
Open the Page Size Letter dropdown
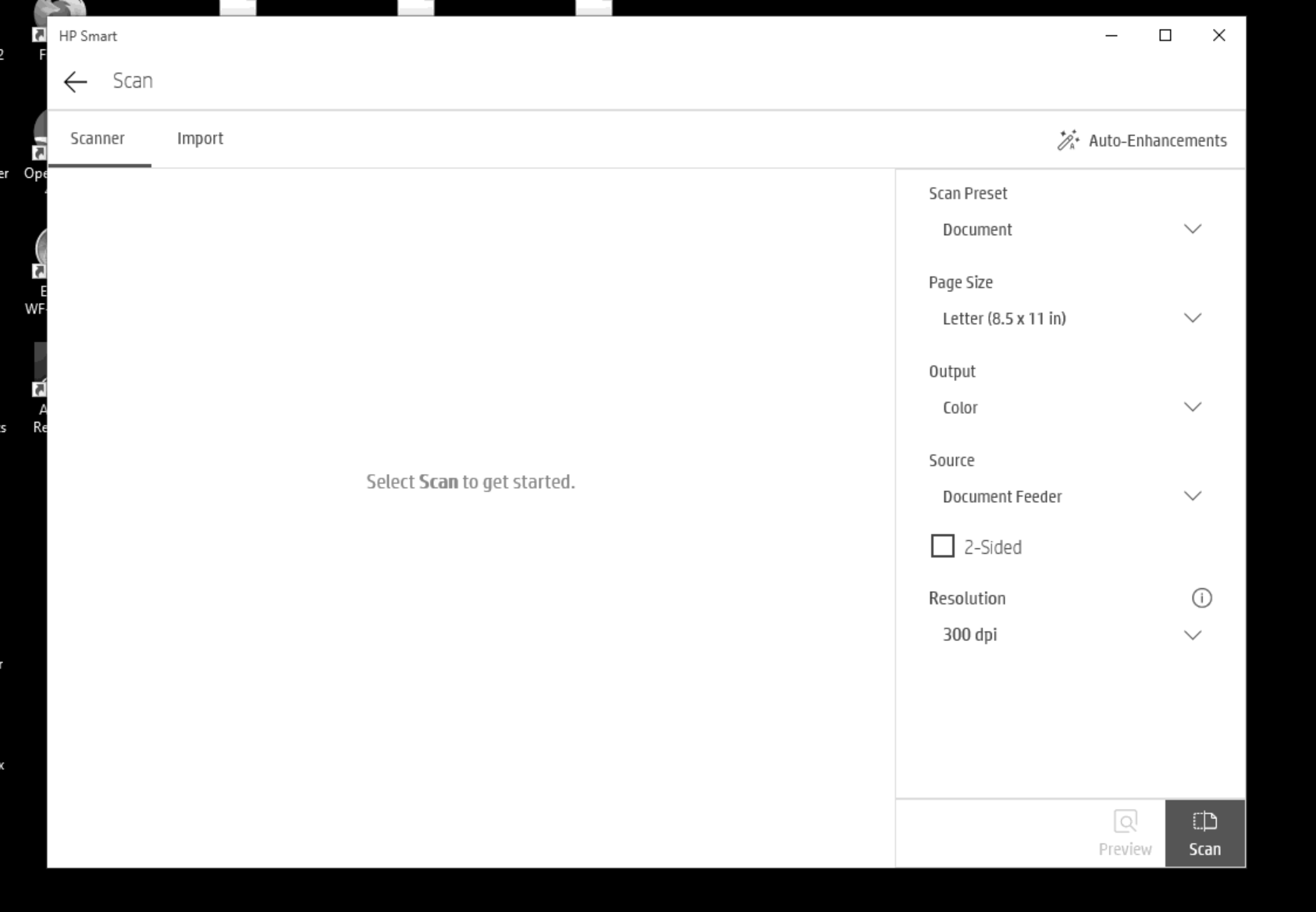(x=1069, y=319)
